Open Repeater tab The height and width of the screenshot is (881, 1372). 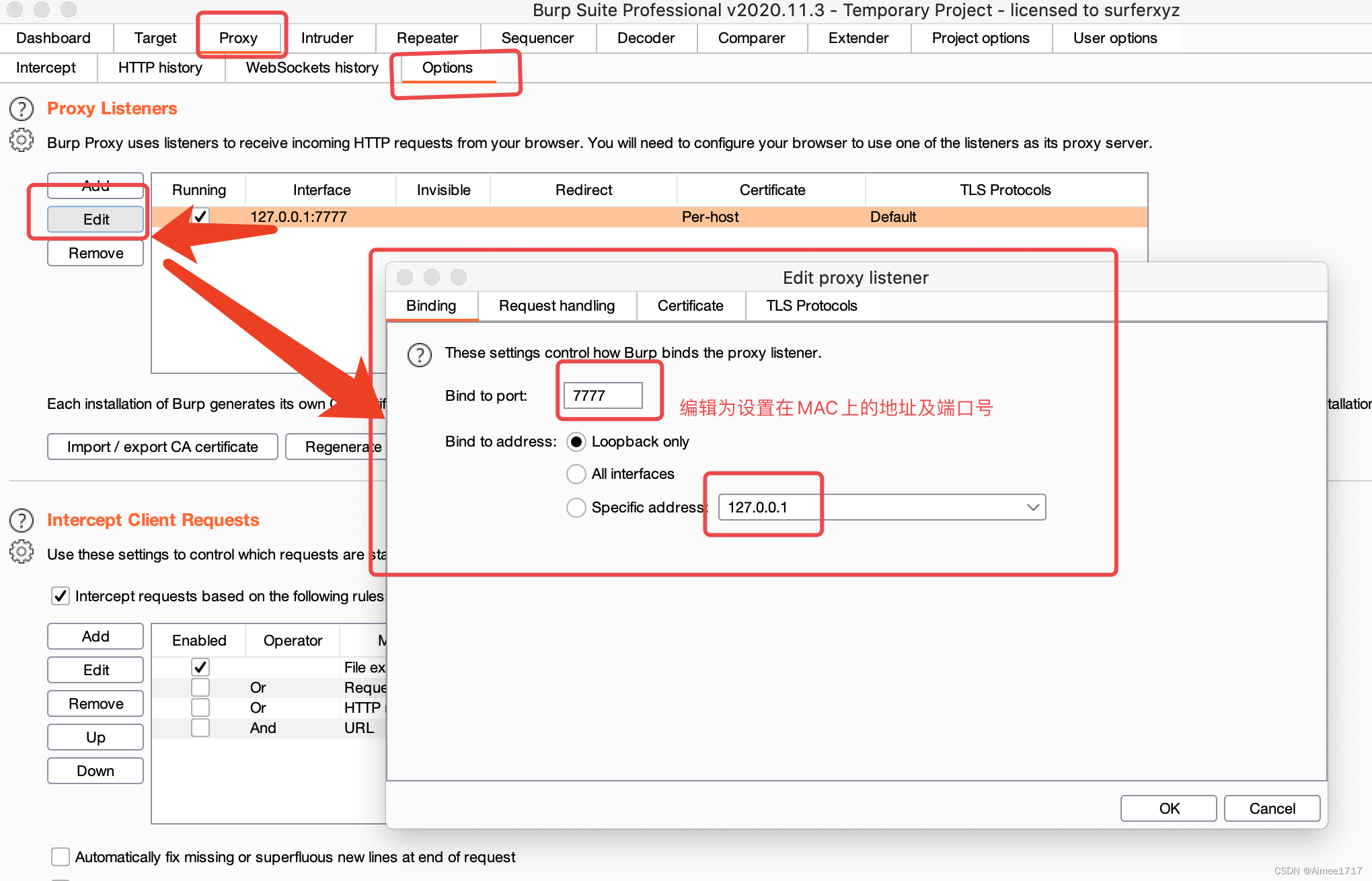click(x=427, y=38)
